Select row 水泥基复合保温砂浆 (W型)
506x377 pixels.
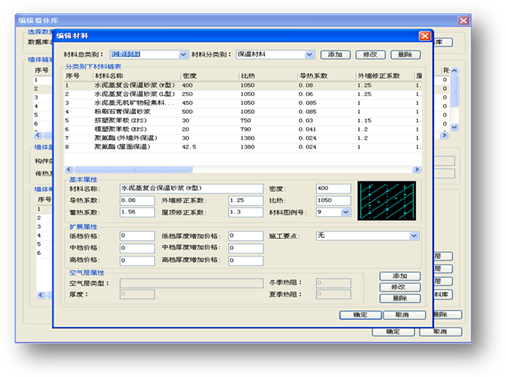[x=243, y=85]
